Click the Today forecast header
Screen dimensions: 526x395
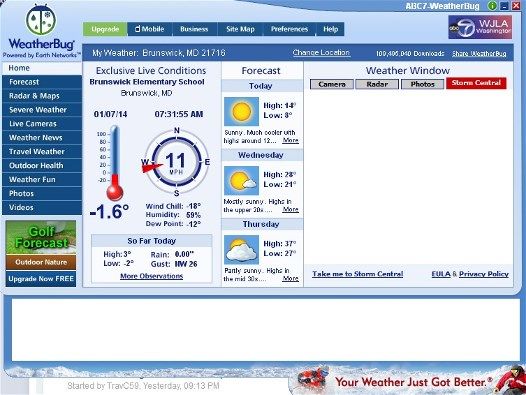tap(262, 86)
